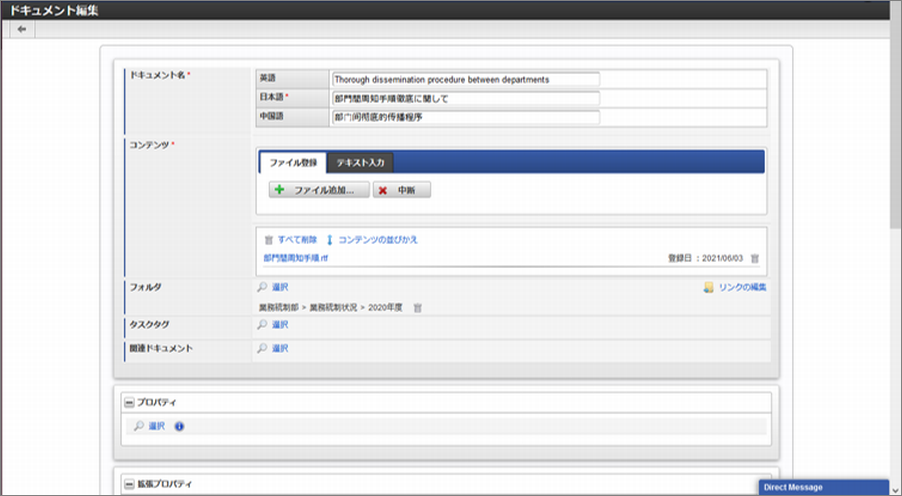This screenshot has height=496, width=902.
Task: Click the 英語 document name input field
Action: point(465,79)
